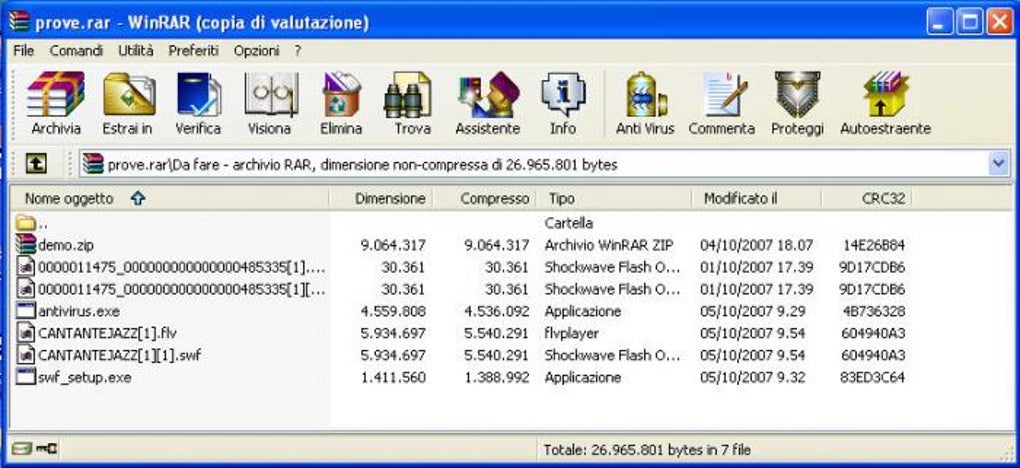Click the Elimina recycle bin icon
The image size is (1020, 468).
point(342,95)
